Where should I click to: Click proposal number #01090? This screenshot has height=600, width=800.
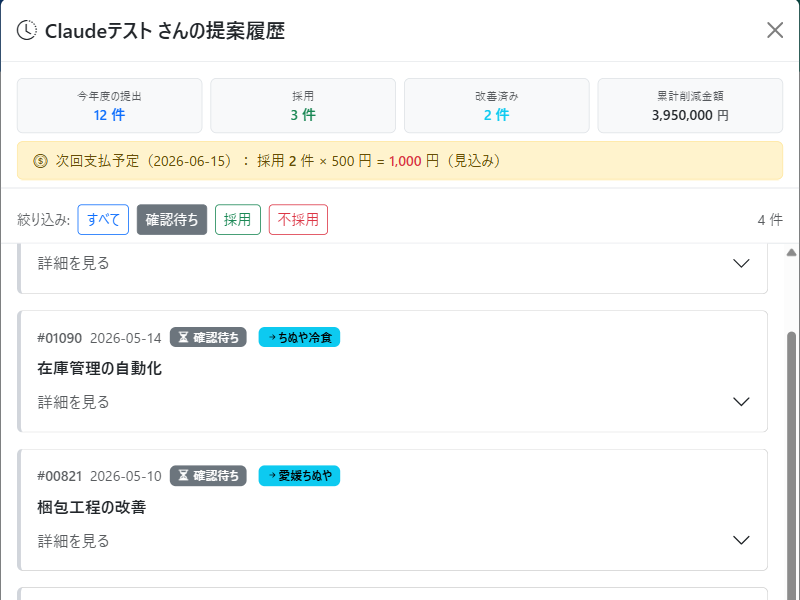(60, 338)
